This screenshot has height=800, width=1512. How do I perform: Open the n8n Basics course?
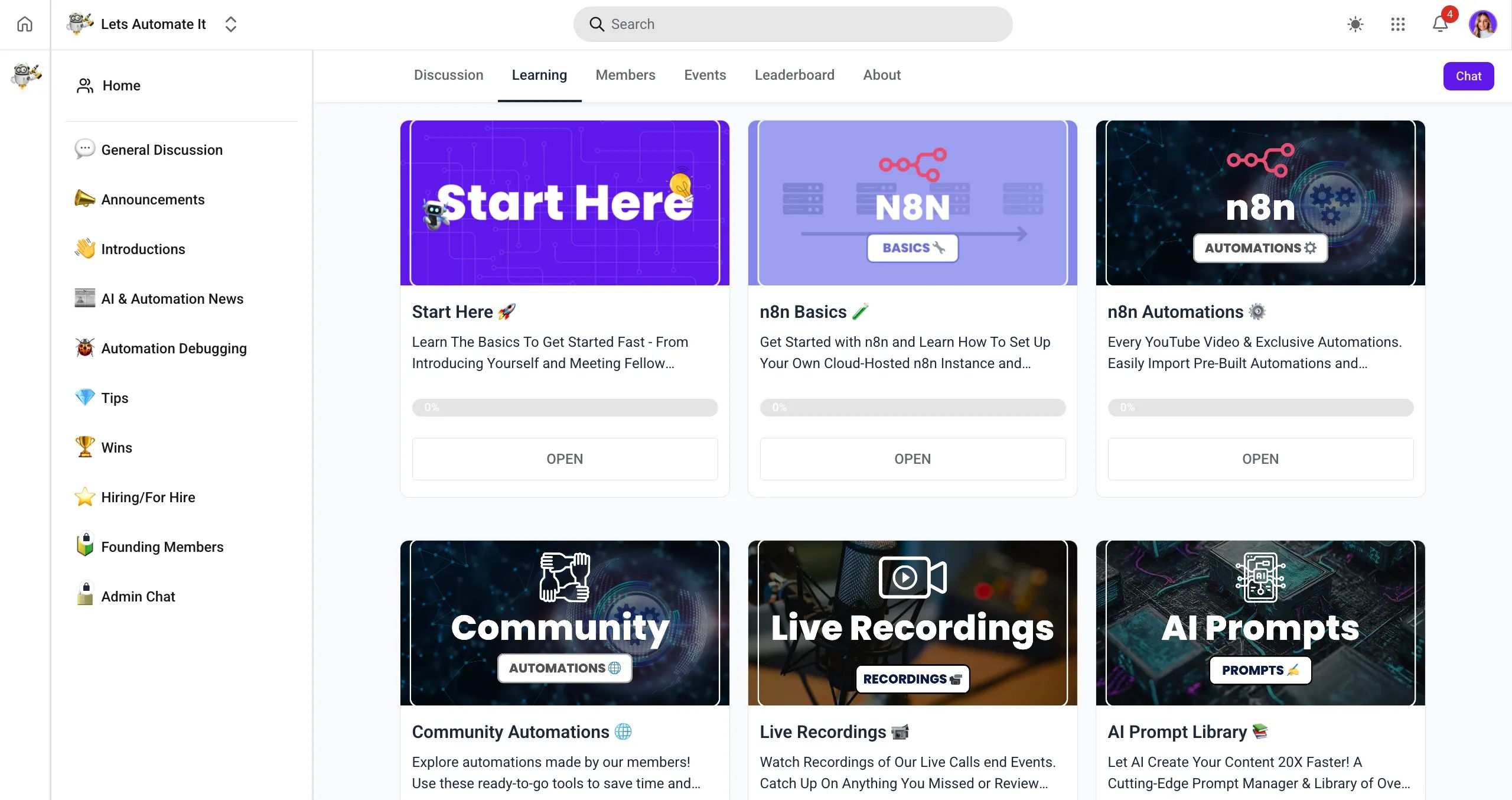913,459
